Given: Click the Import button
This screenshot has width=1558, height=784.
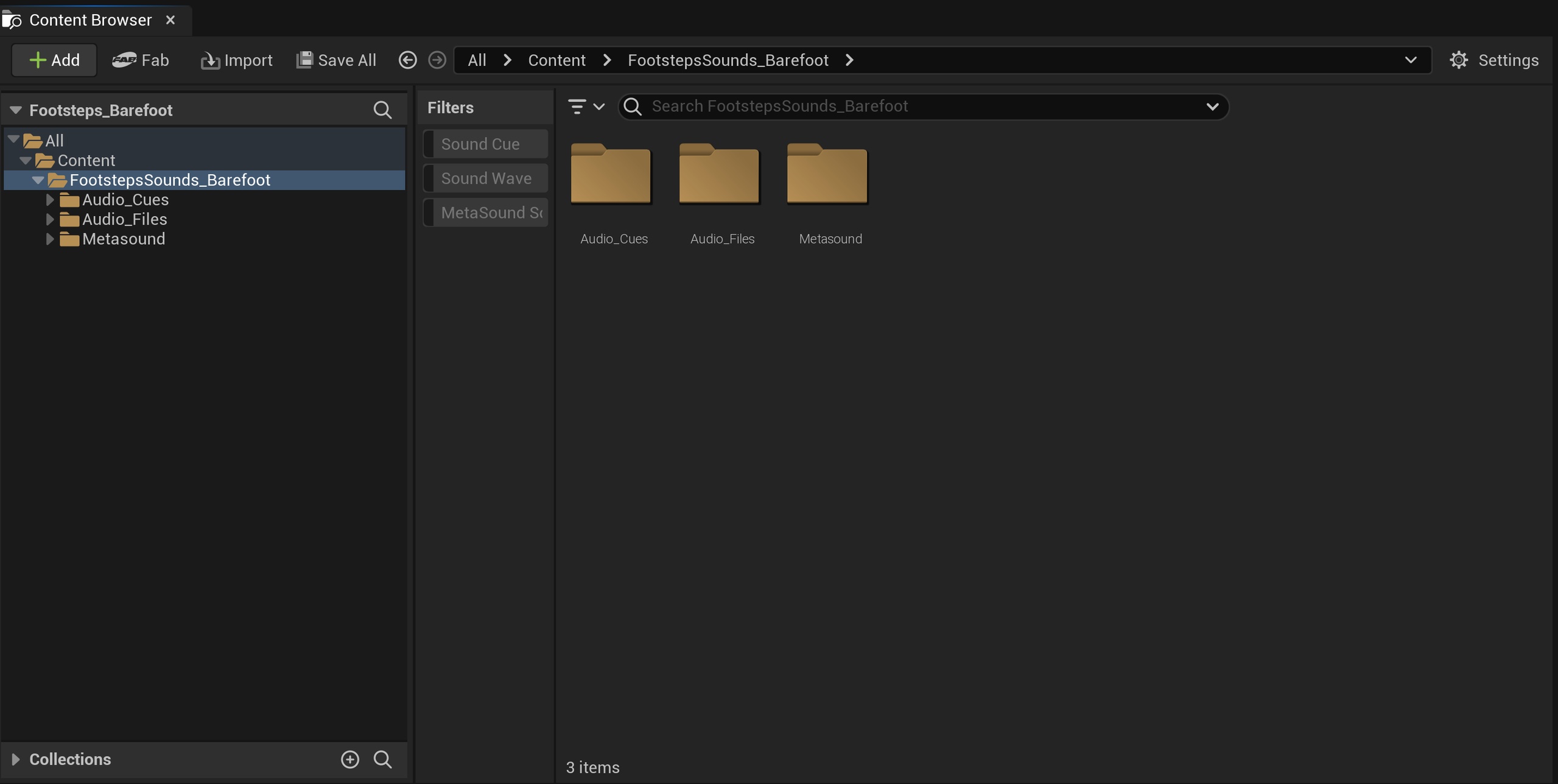Looking at the screenshot, I should 237,60.
